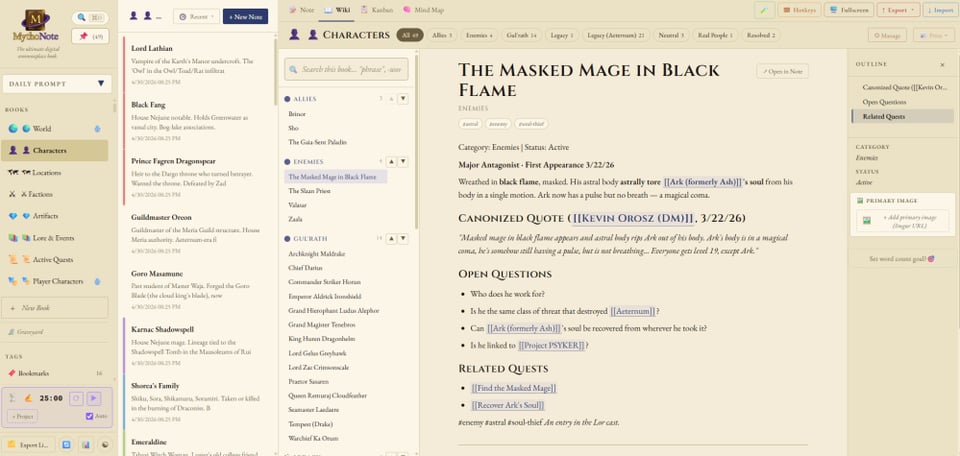Expand the Daily Prompt dropdown
Image resolution: width=960 pixels, height=456 pixels.
(x=57, y=84)
